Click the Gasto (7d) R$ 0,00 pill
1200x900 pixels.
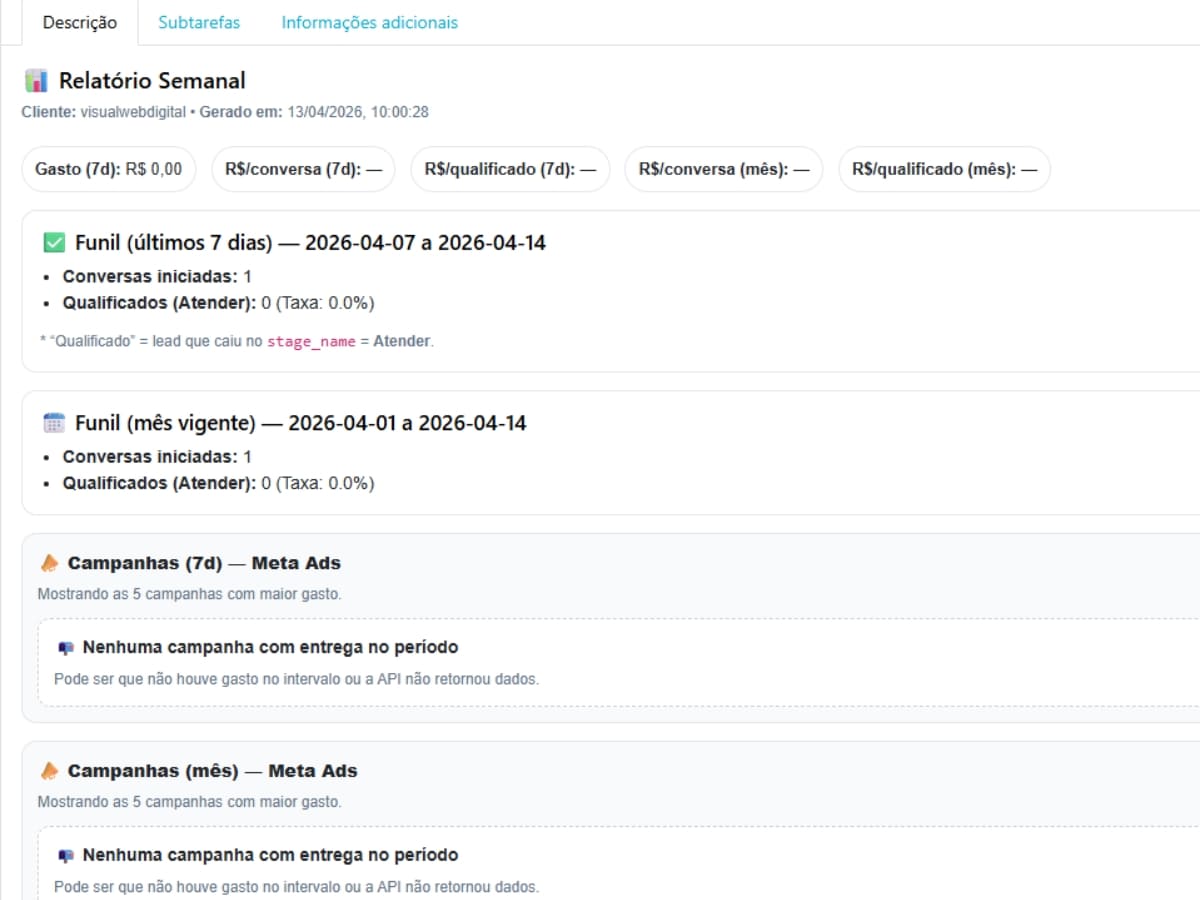pos(109,169)
